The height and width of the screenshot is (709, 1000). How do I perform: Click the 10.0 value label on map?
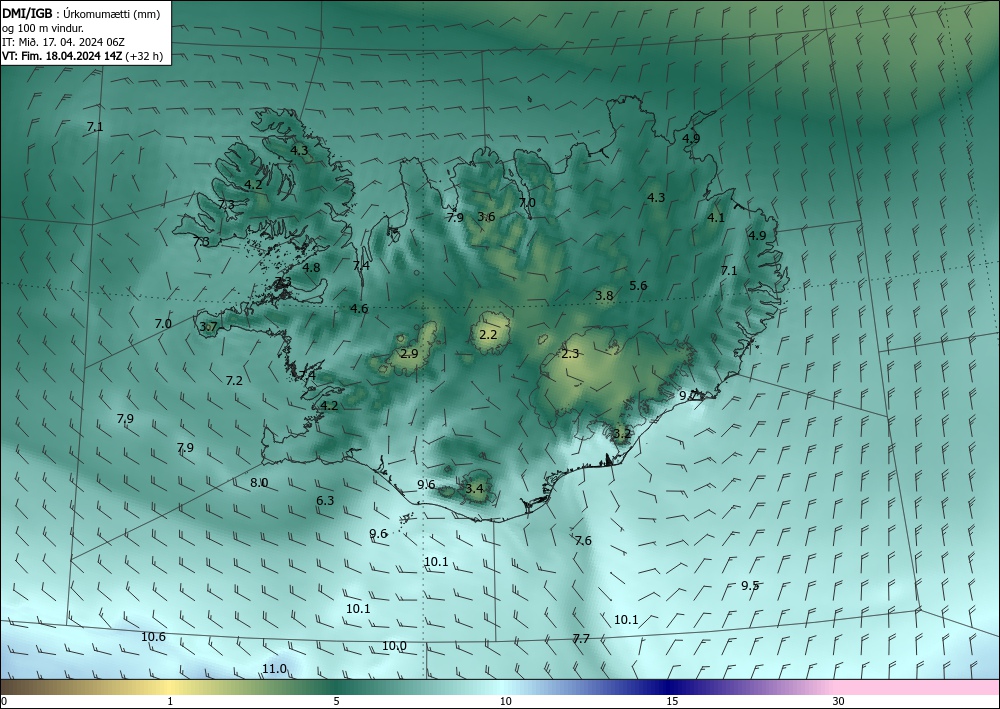point(394,646)
